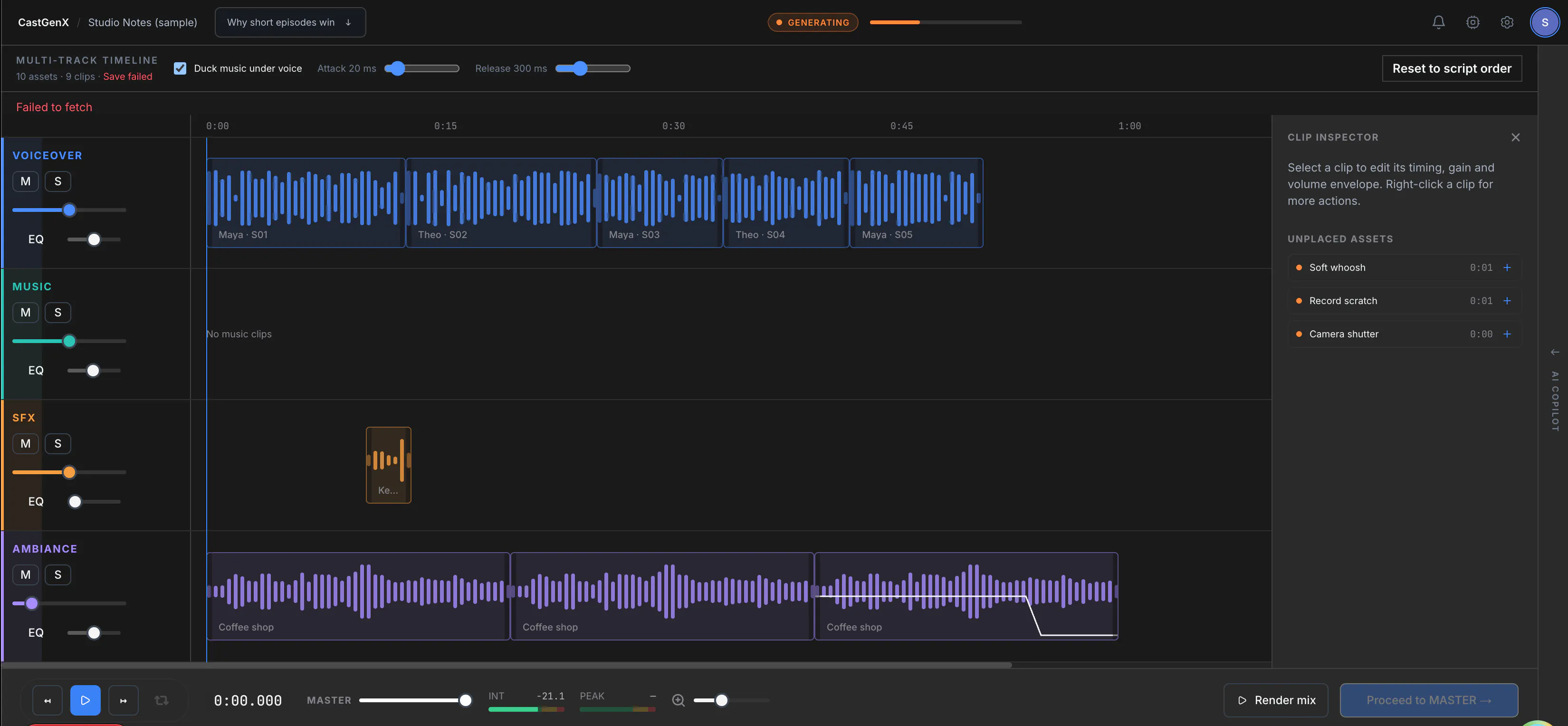Close the Clip Inspector panel

(1515, 137)
